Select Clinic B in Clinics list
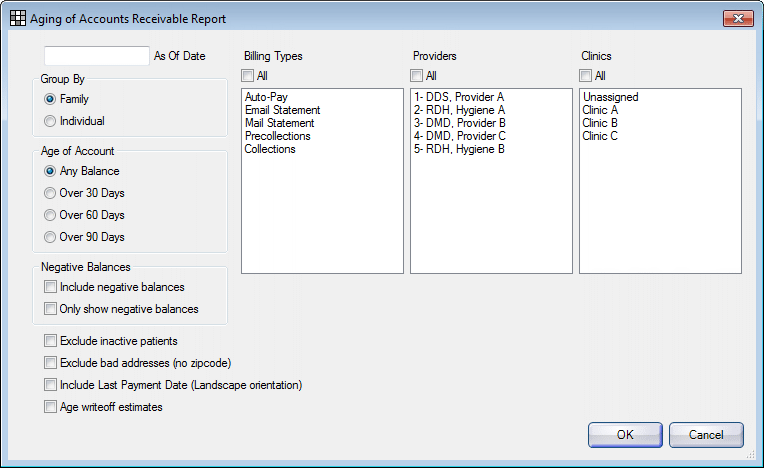The width and height of the screenshot is (764, 468). coord(660,123)
